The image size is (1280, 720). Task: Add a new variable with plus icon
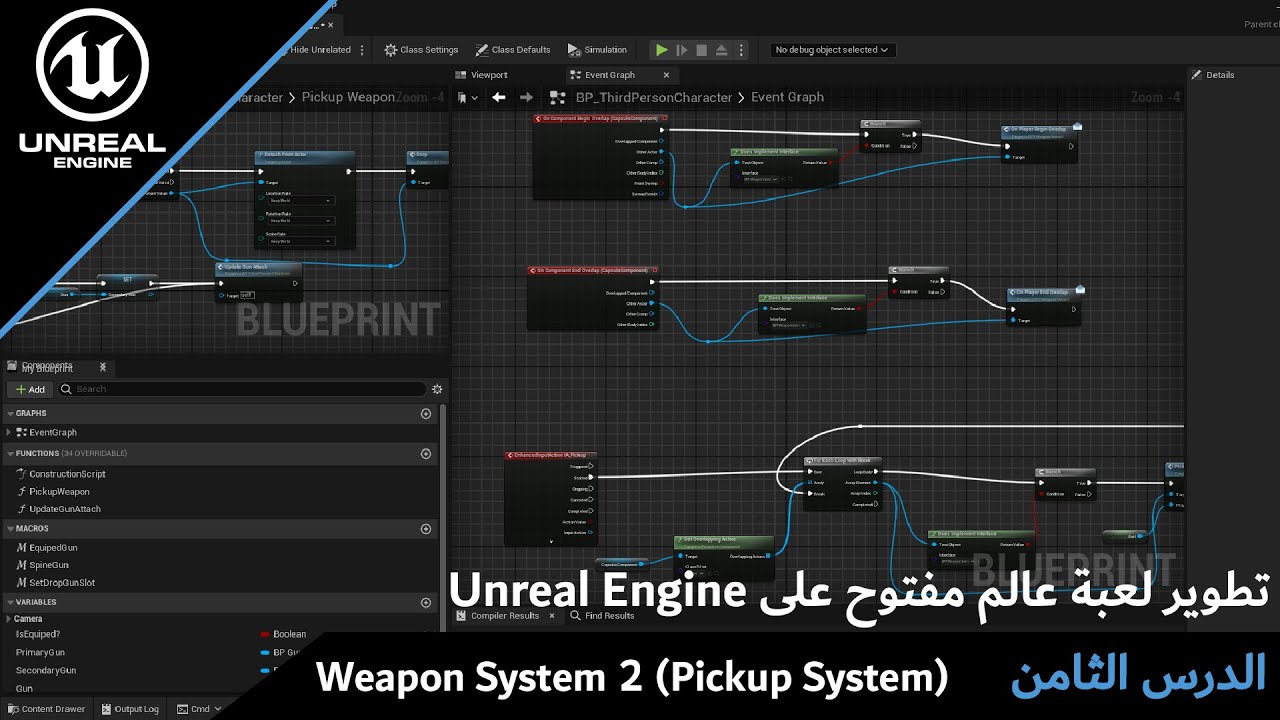[x=426, y=602]
